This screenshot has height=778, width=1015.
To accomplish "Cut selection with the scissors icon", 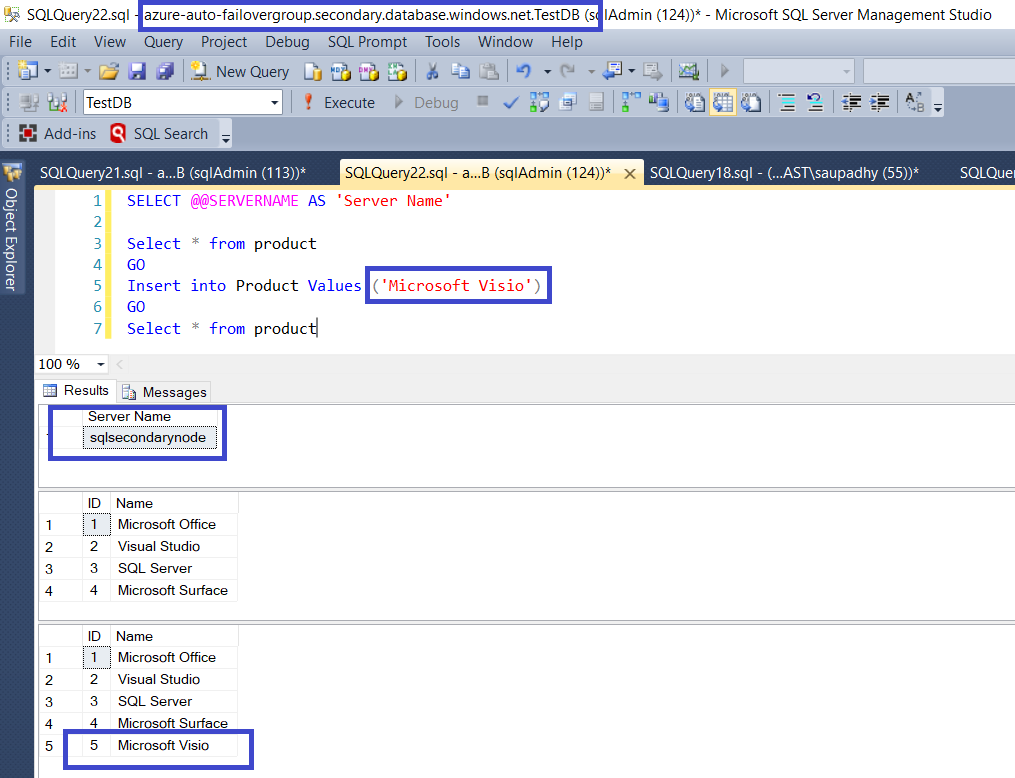I will click(432, 71).
